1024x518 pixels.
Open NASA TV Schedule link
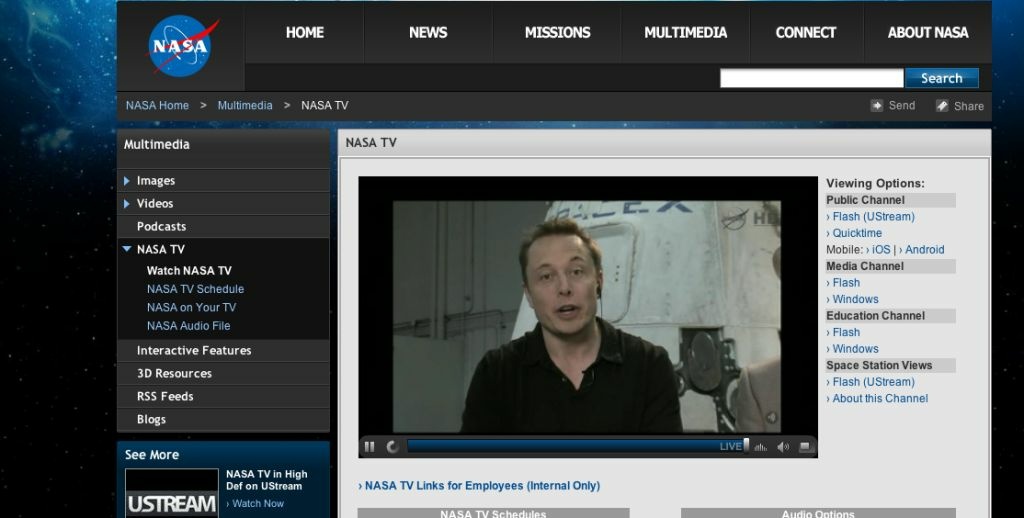[x=195, y=289]
